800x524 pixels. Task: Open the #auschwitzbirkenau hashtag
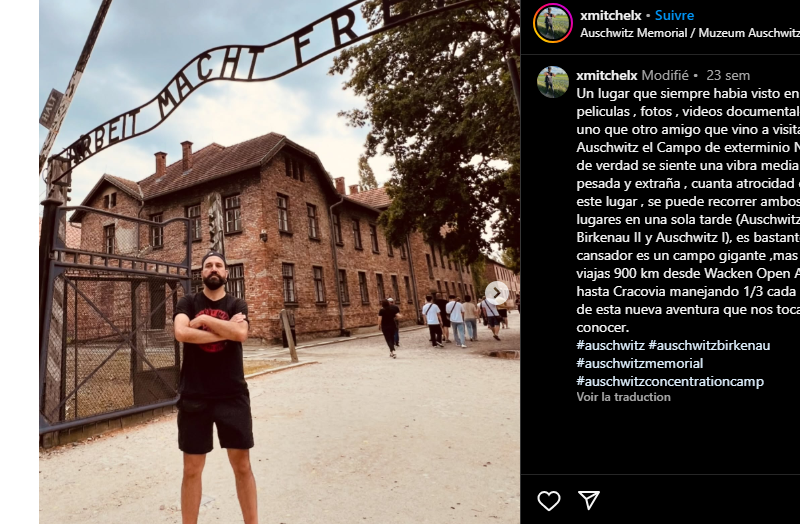[709, 345]
